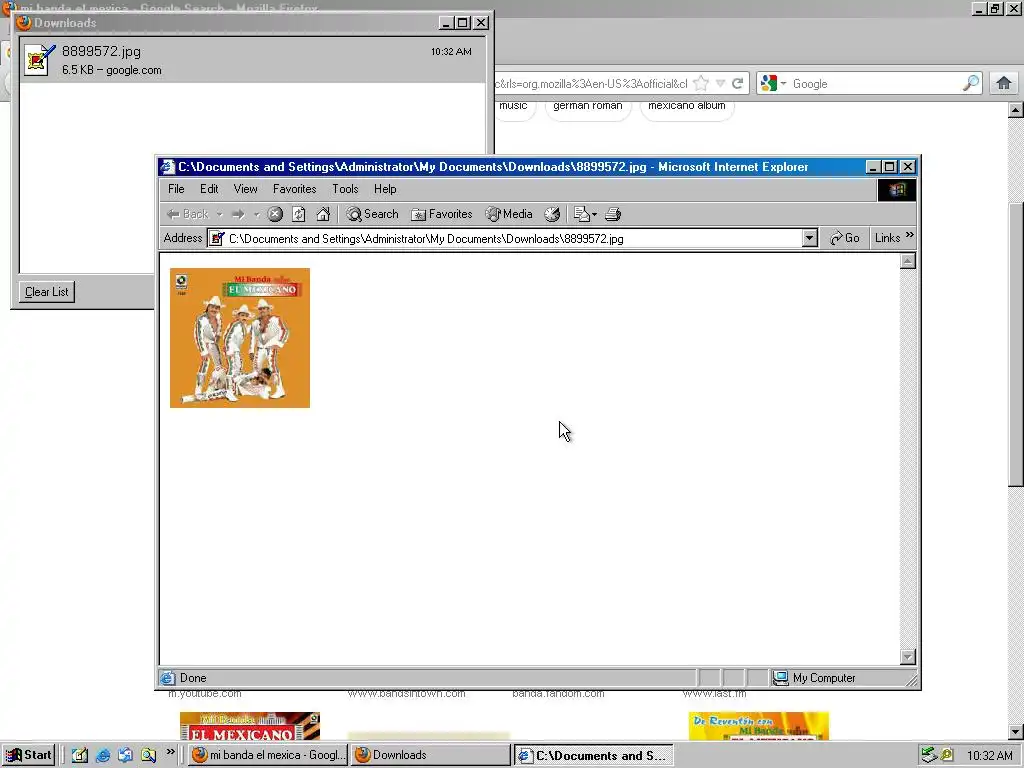The width and height of the screenshot is (1024, 768).
Task: Click the 'music' suggestion chip
Action: tap(515, 108)
